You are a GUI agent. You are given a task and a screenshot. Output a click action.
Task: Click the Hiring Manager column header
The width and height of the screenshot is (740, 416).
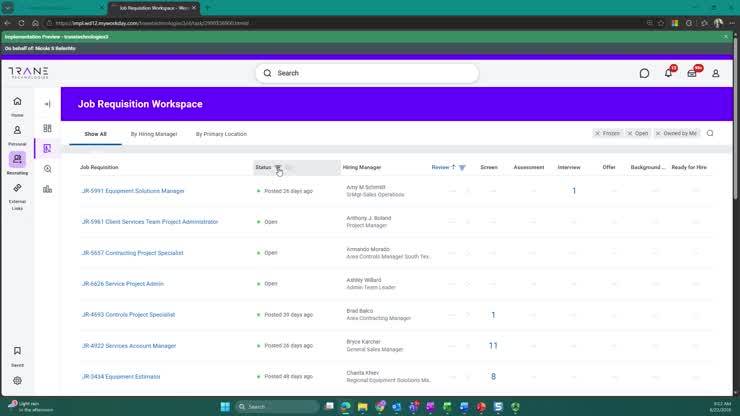(362, 167)
